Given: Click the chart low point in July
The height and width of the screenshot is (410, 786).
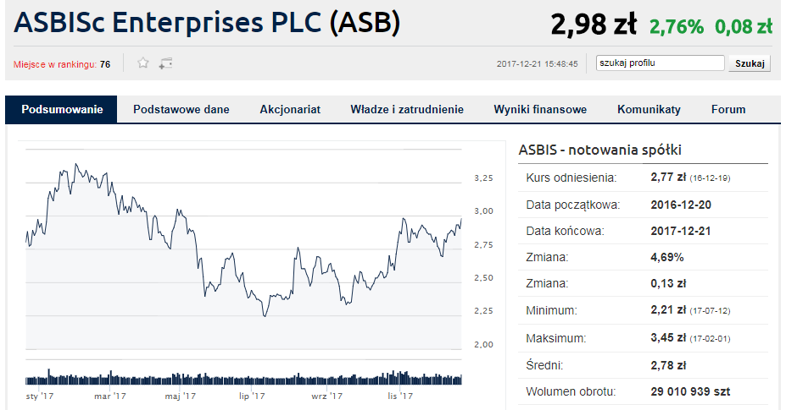Looking at the screenshot, I should [x=265, y=315].
